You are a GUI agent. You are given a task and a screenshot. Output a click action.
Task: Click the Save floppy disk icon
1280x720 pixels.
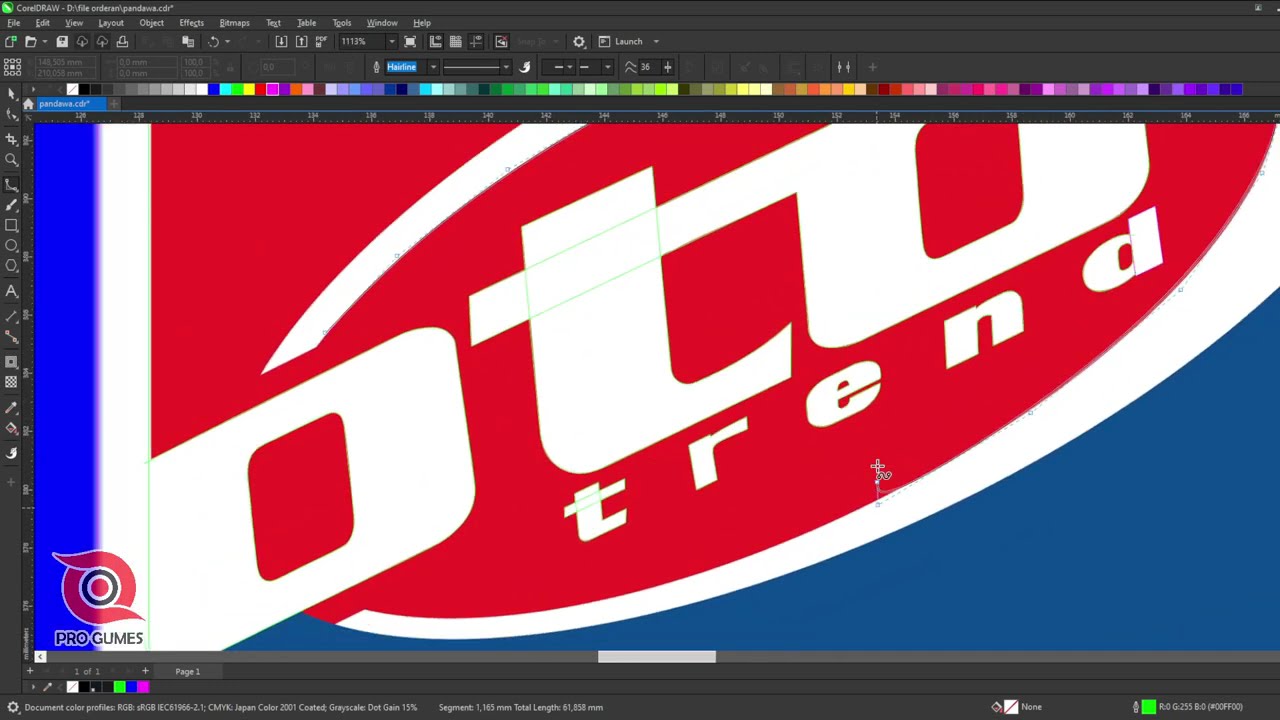pyautogui.click(x=62, y=41)
